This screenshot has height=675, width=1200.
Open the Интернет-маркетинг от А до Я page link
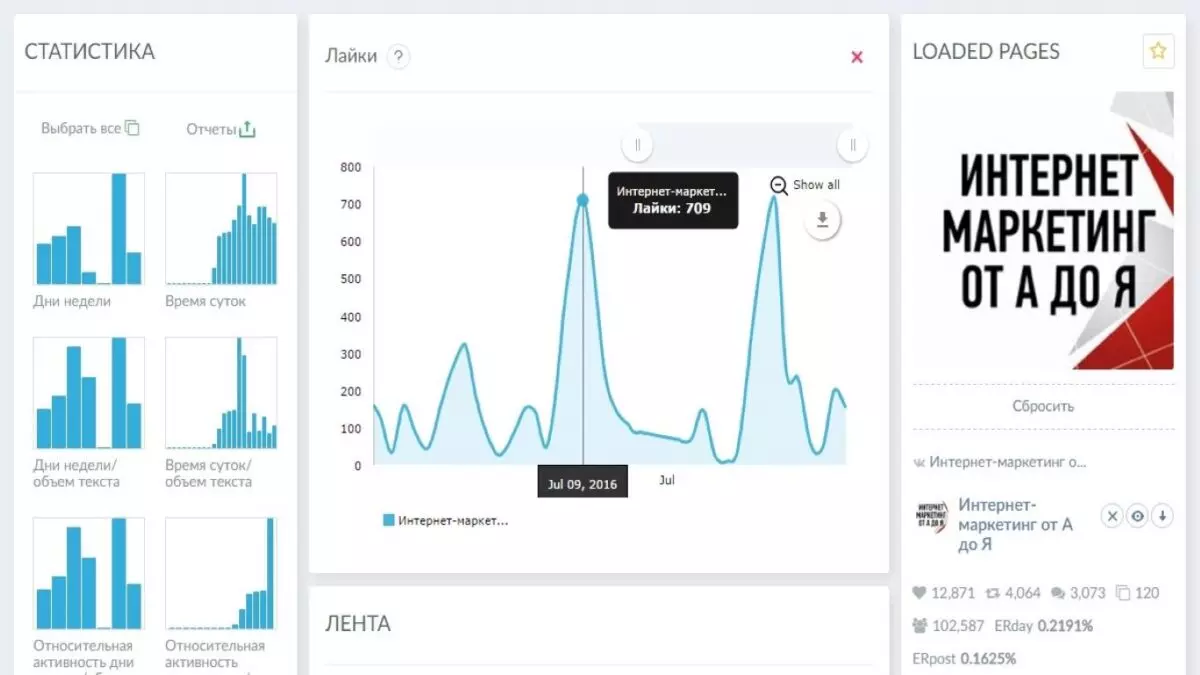click(x=1015, y=524)
